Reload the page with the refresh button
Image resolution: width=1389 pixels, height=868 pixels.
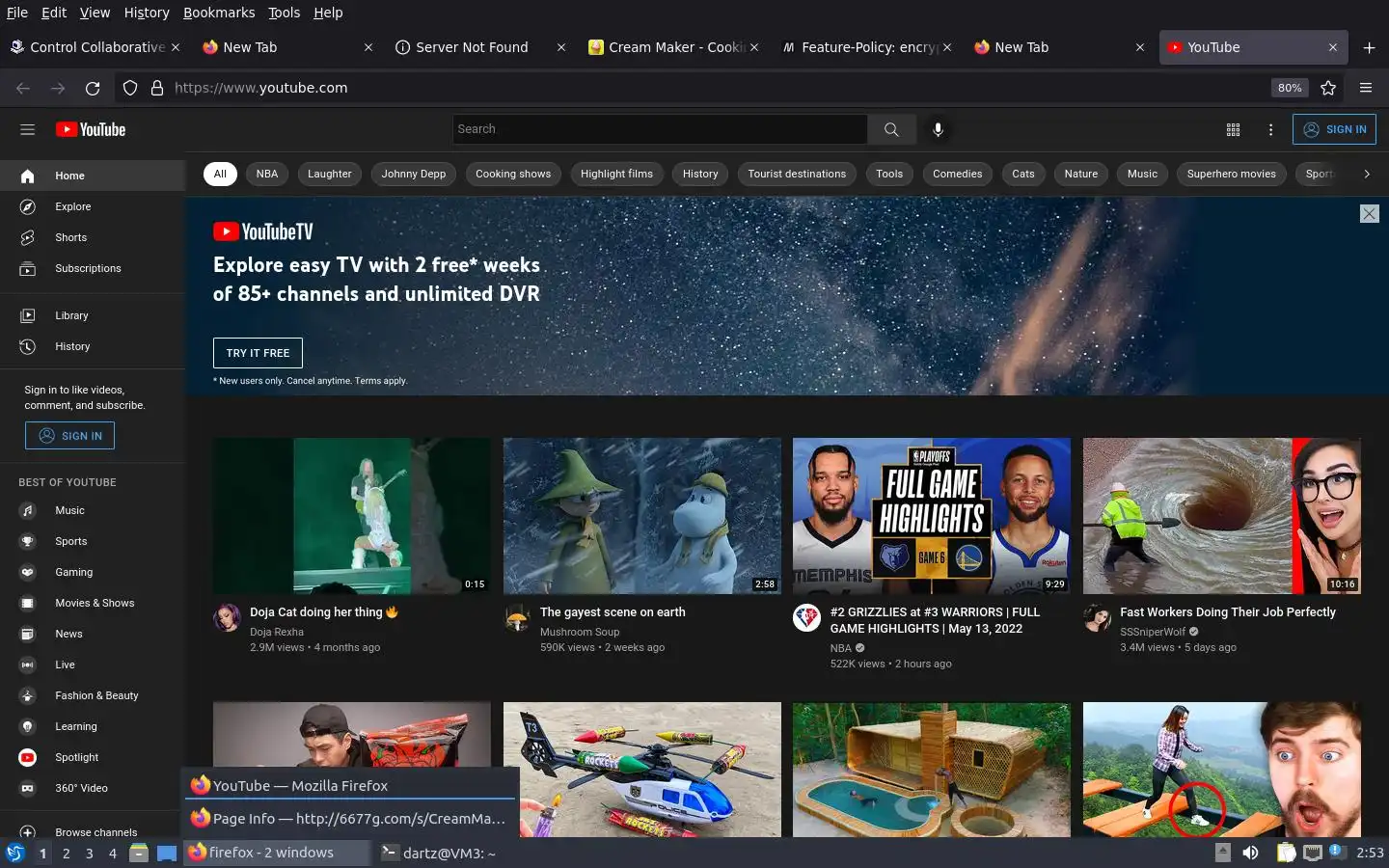93,88
